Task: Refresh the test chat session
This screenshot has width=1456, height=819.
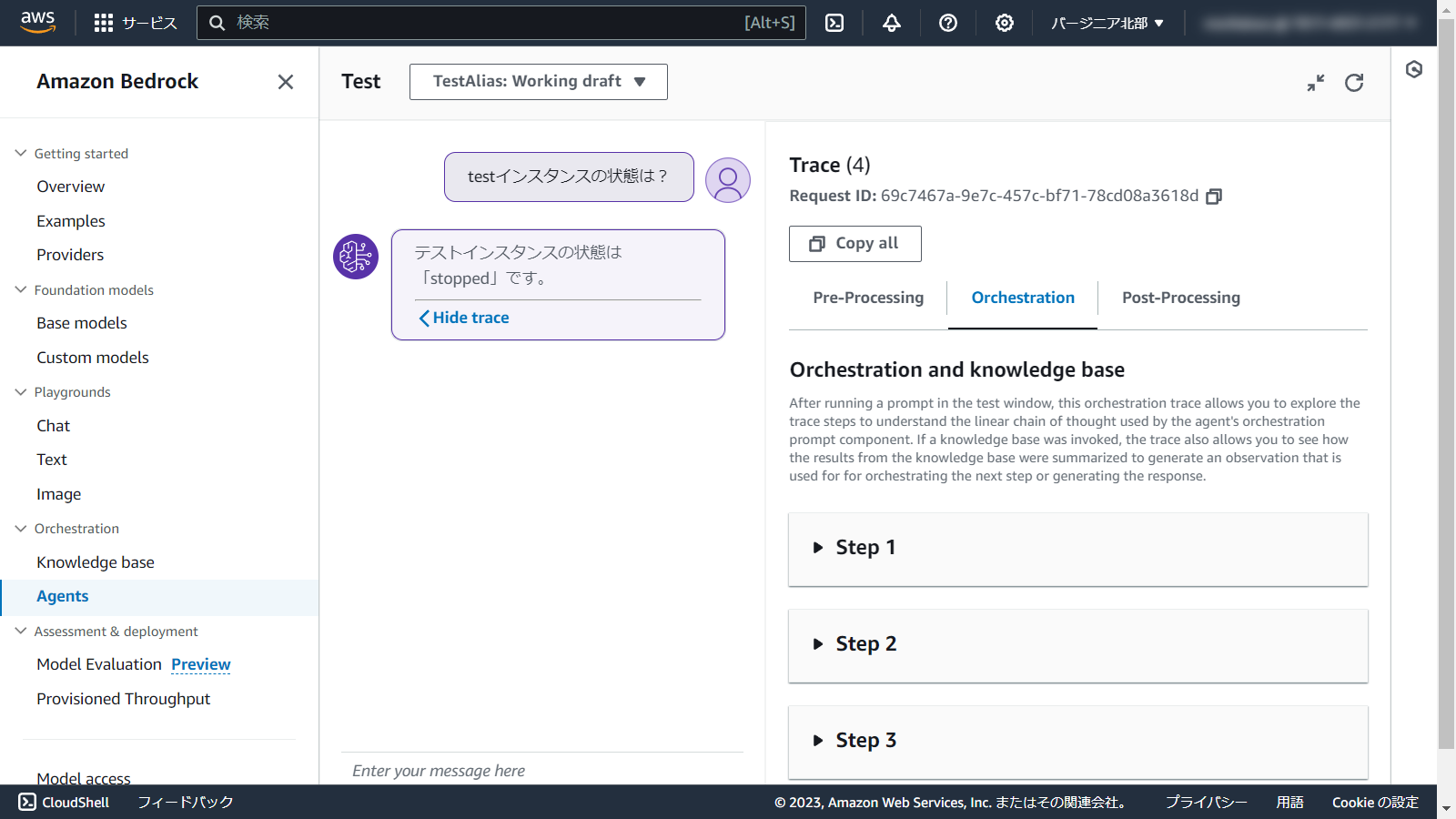Action: pos(1354,83)
